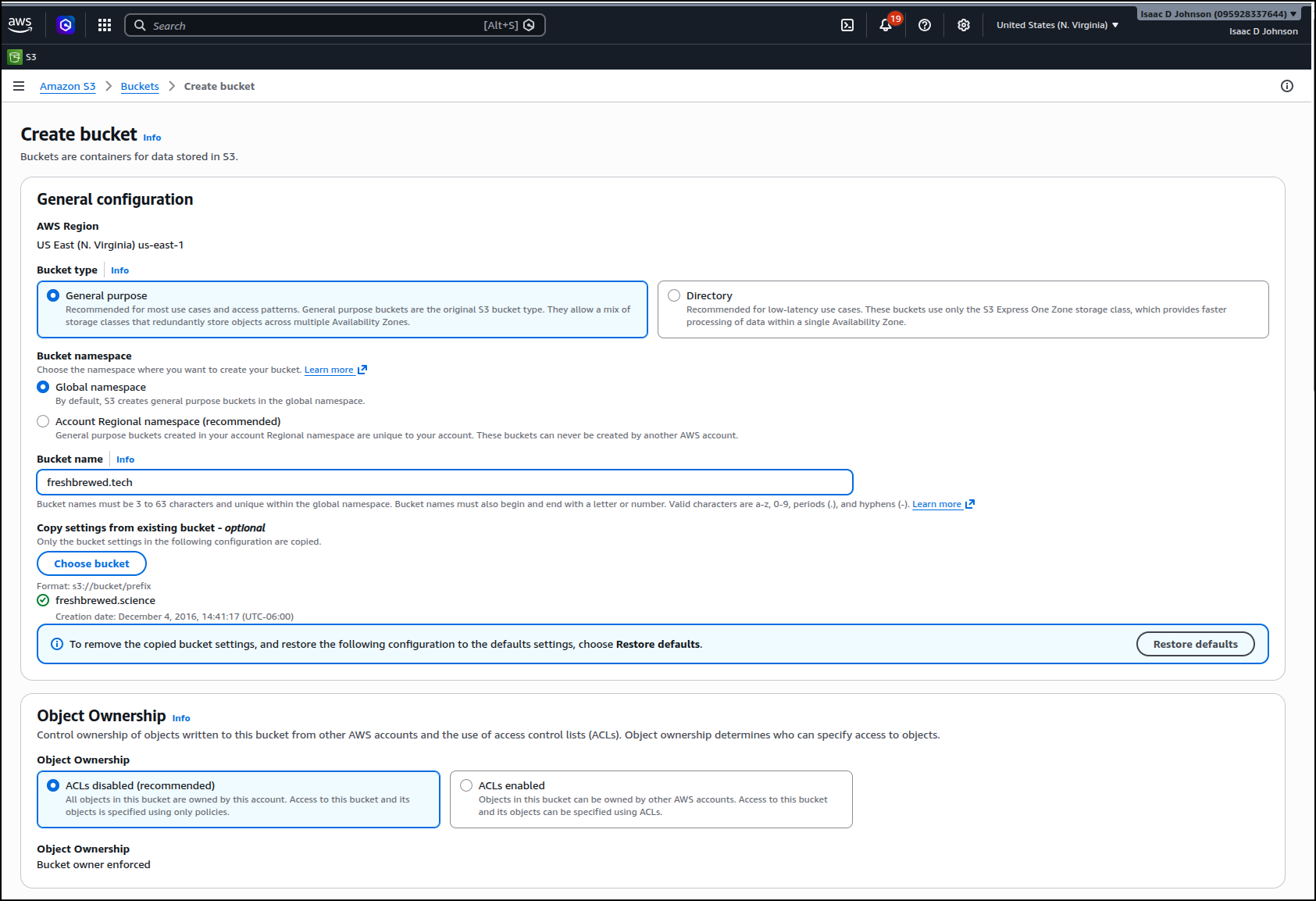Viewport: 1316px width, 901px height.
Task: Click the 'freshbrewed.science' copied bucket name
Action: 105,600
